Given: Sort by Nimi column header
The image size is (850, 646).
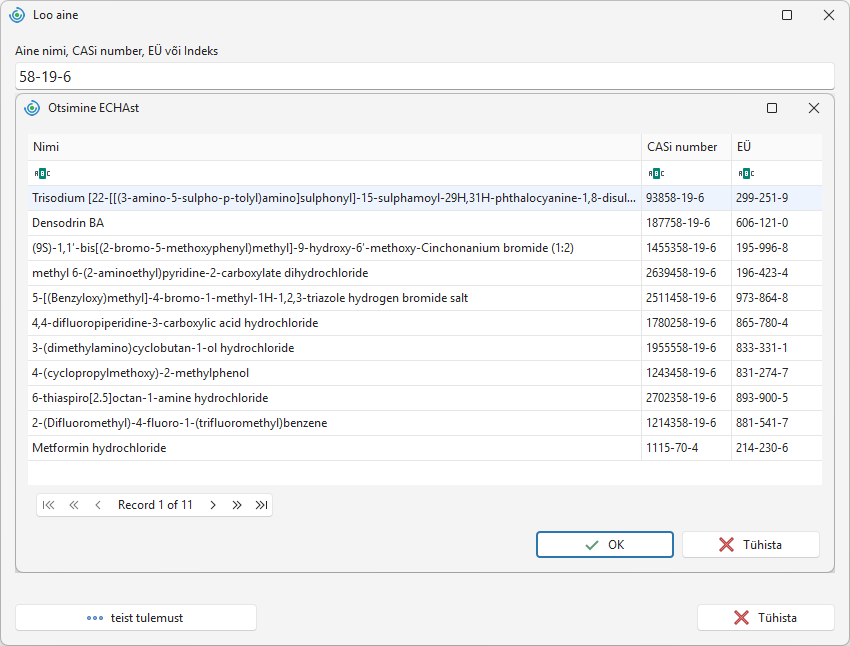Looking at the screenshot, I should pyautogui.click(x=334, y=147).
